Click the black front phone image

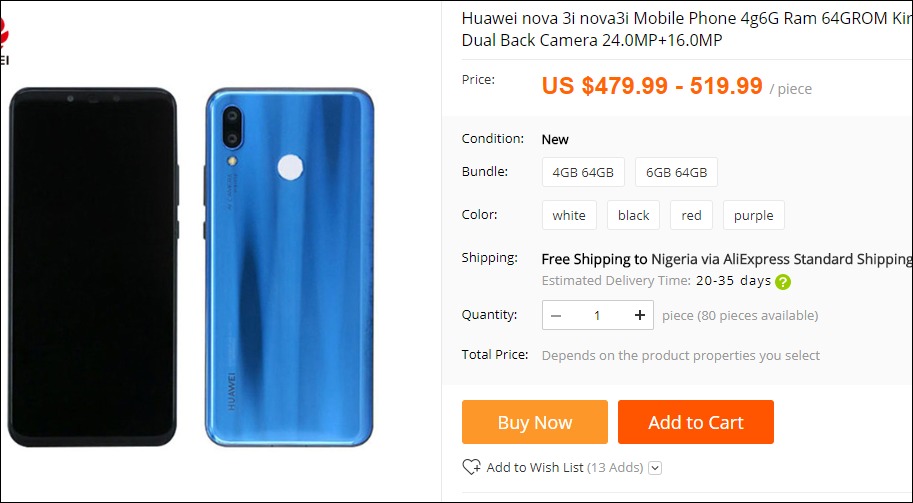(x=93, y=267)
